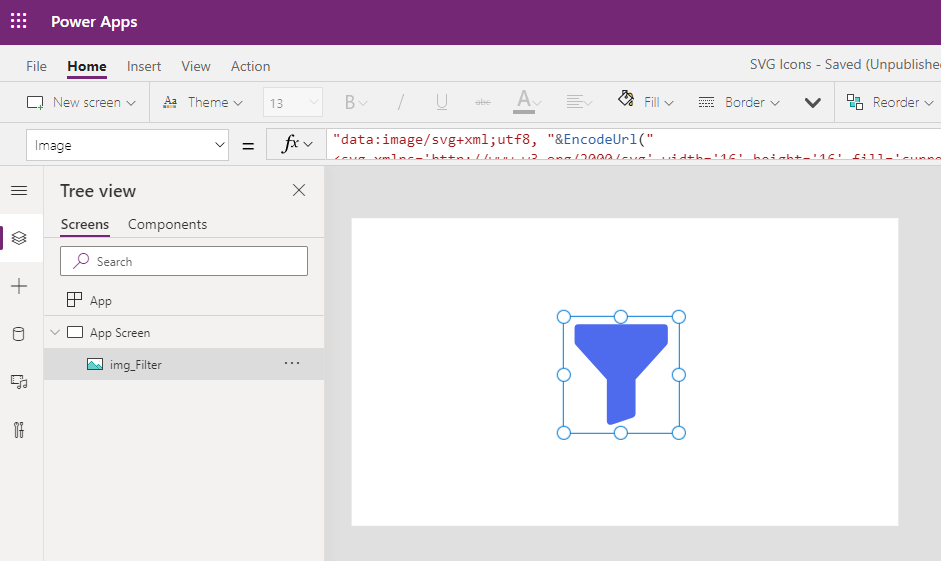Click the Insert plus sidebar icon
Viewport: 941px width, 561px height.
19,286
